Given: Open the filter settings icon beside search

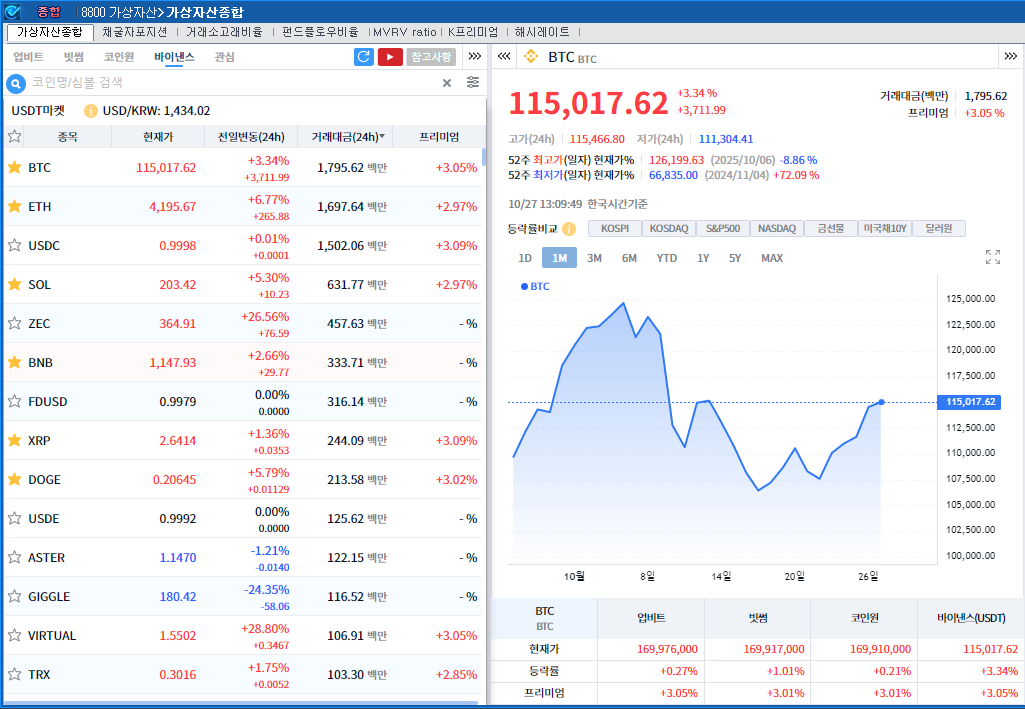Looking at the screenshot, I should [473, 84].
